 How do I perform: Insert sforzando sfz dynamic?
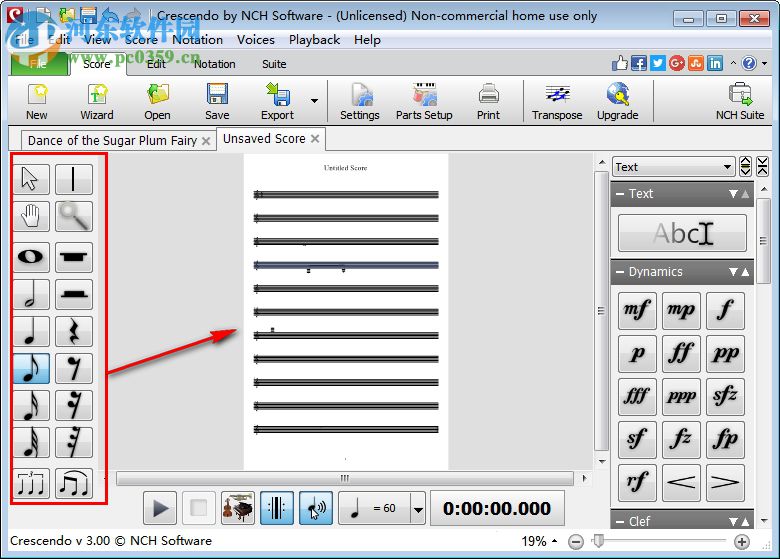(x=725, y=396)
